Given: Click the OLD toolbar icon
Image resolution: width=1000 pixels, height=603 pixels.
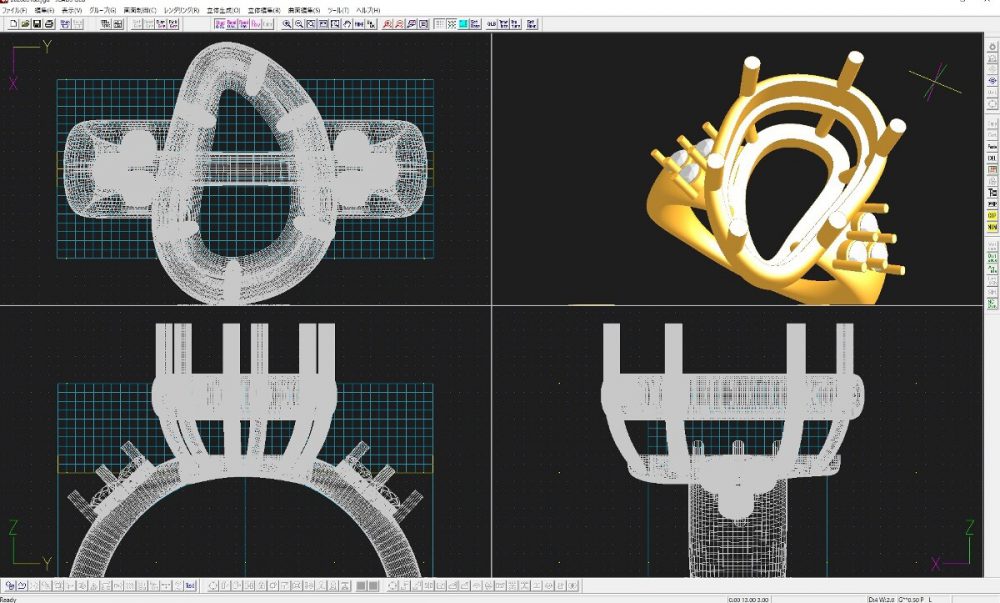Looking at the screenshot, I should click(x=492, y=24).
